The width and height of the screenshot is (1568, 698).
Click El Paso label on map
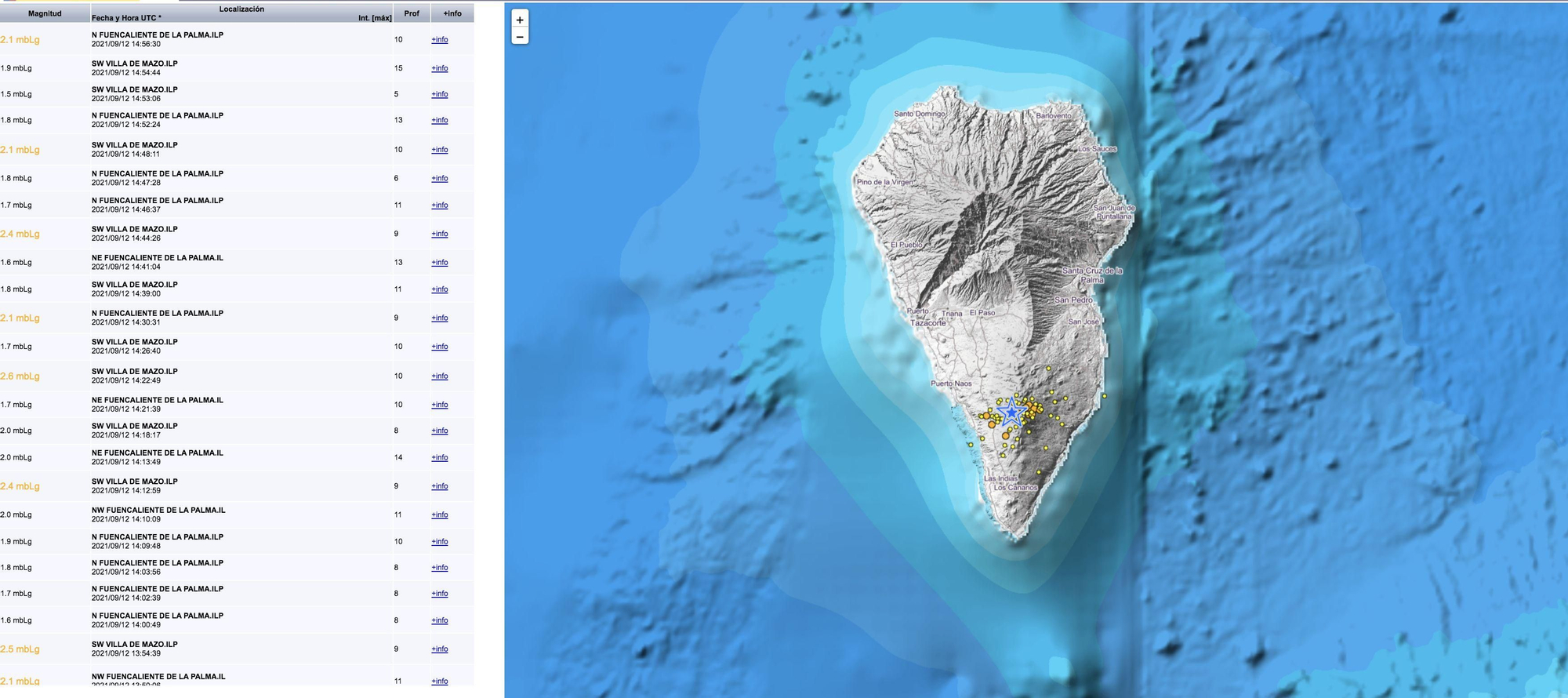click(x=982, y=313)
